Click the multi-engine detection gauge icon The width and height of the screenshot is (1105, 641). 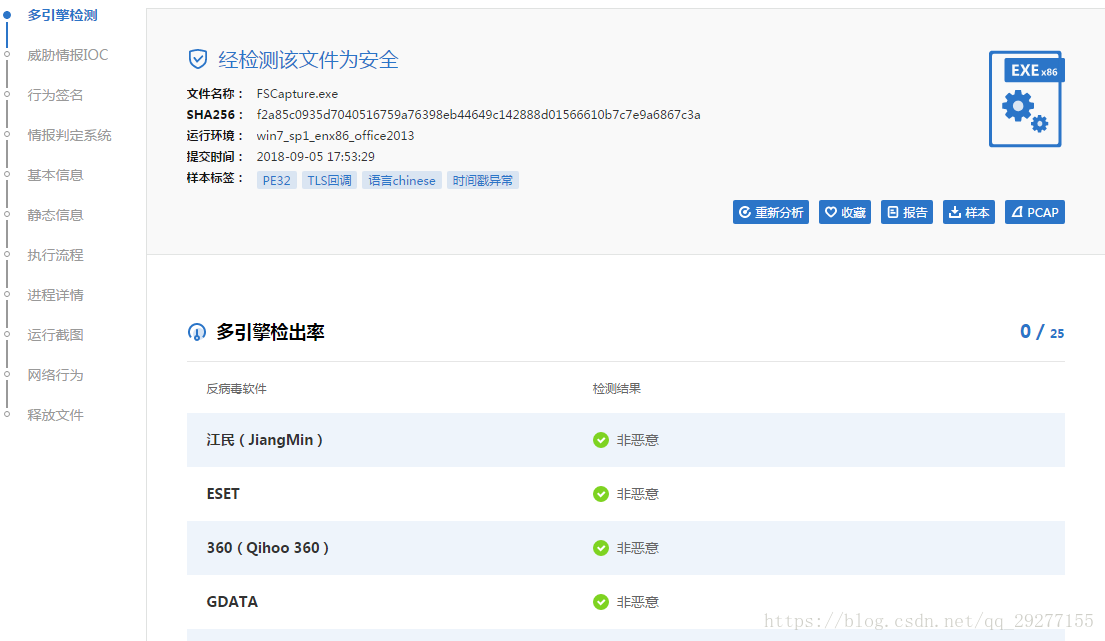pos(197,332)
